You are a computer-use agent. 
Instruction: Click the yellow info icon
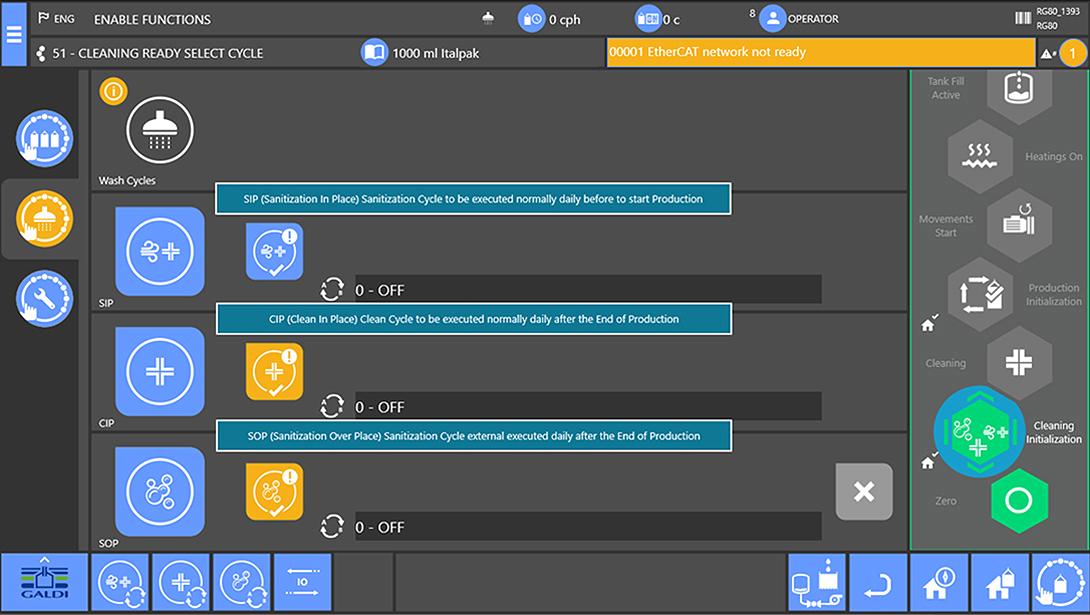pyautogui.click(x=113, y=92)
